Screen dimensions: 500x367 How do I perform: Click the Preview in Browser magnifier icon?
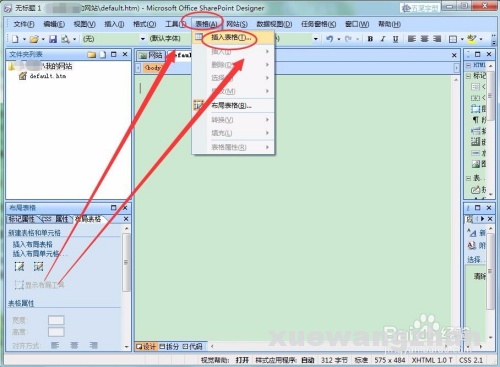65,39
